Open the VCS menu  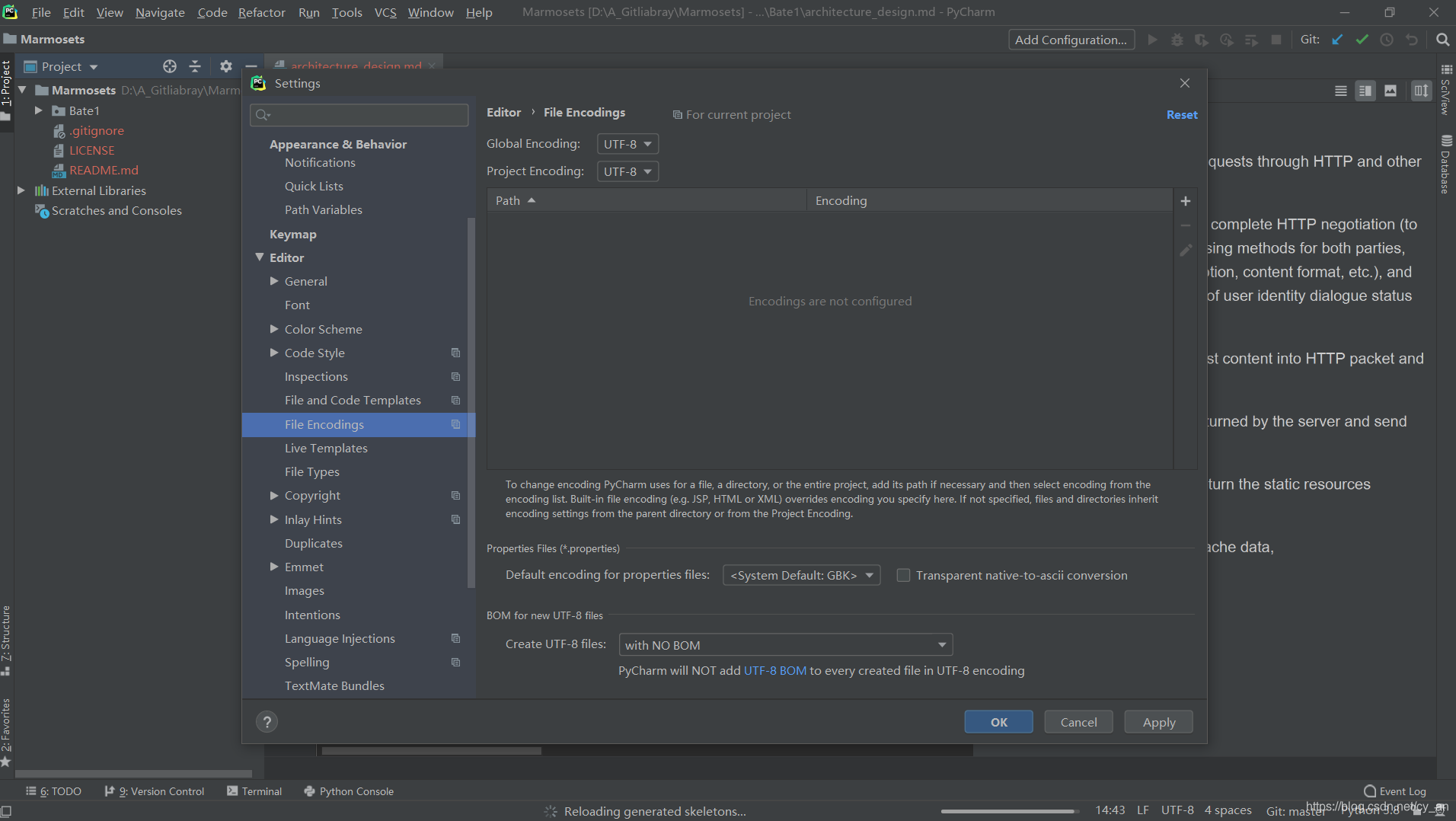[x=385, y=12]
